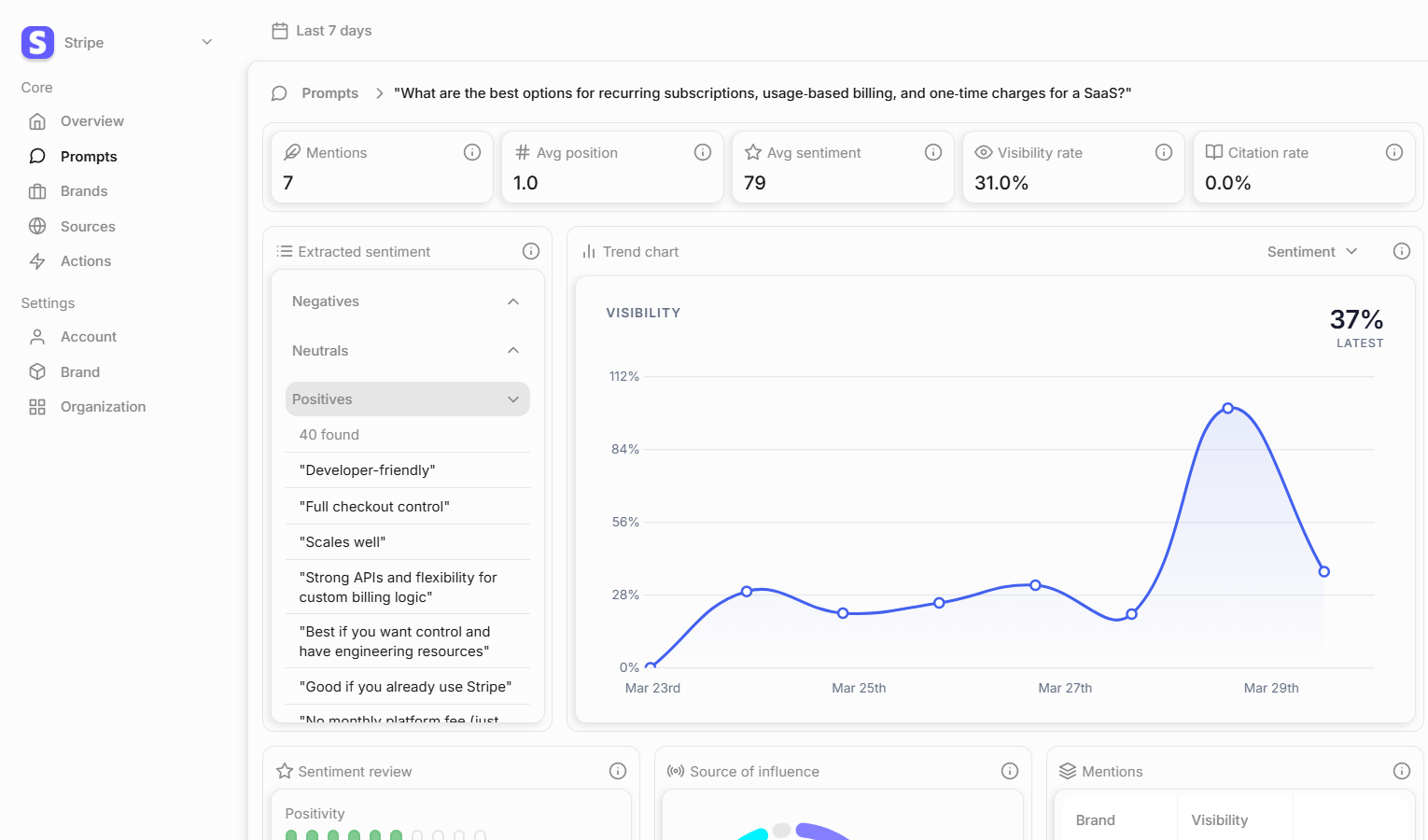
Task: Open the Sentiment dropdown on the trend chart
Action: click(1311, 251)
